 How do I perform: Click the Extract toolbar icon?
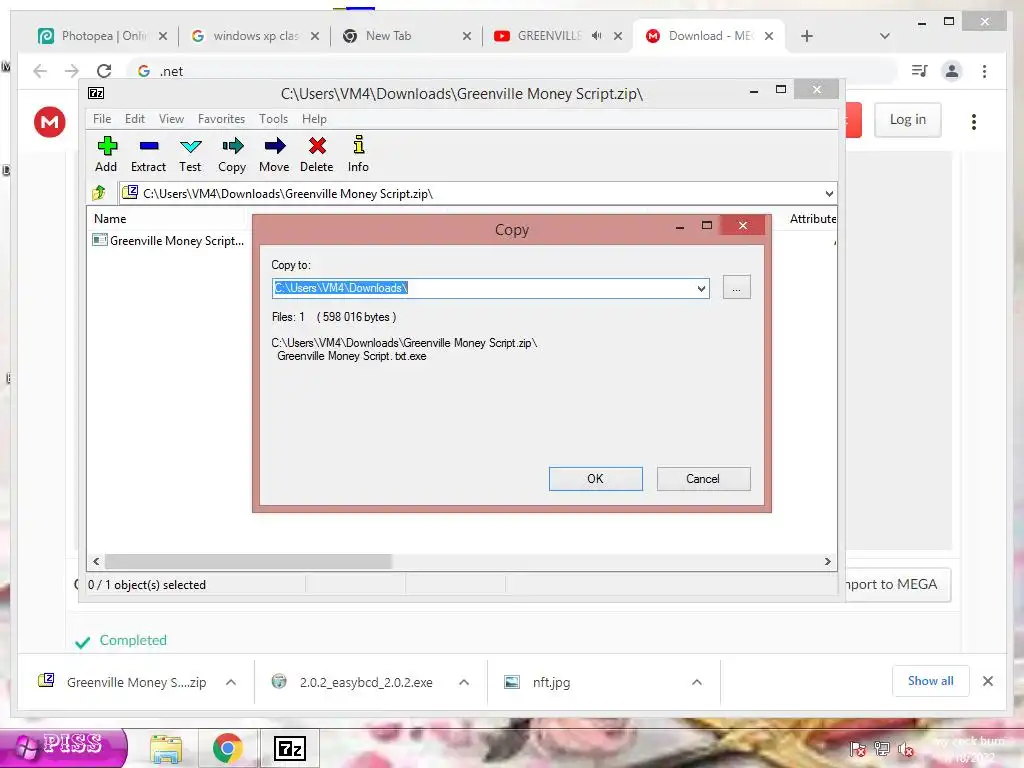coord(148,154)
